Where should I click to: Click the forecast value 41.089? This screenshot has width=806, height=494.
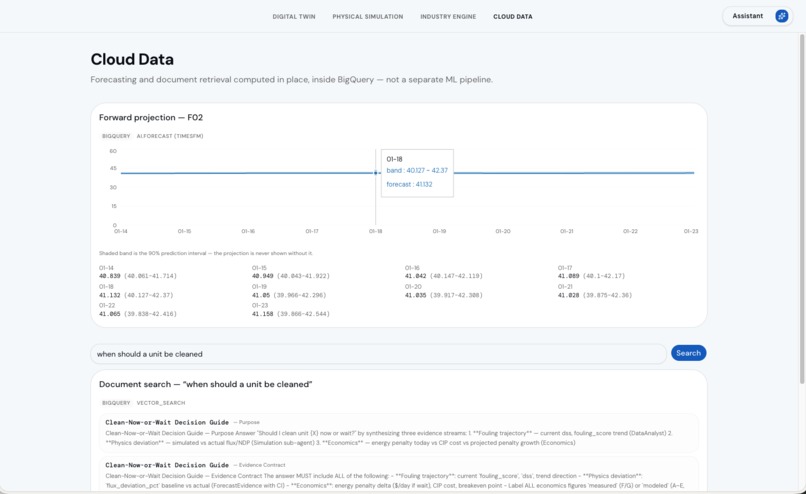[x=569, y=276]
